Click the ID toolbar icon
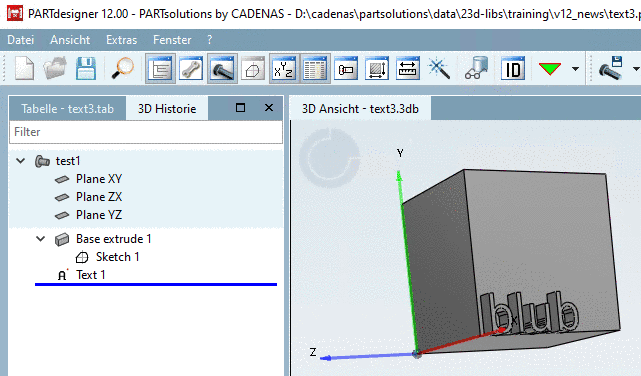 (x=513, y=68)
